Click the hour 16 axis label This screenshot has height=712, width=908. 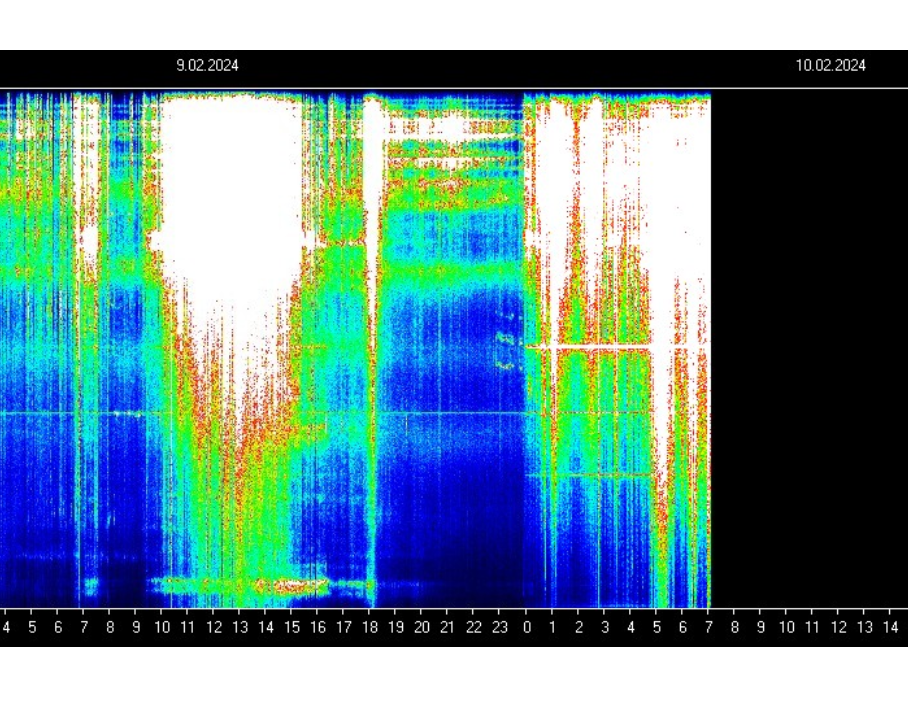click(318, 627)
